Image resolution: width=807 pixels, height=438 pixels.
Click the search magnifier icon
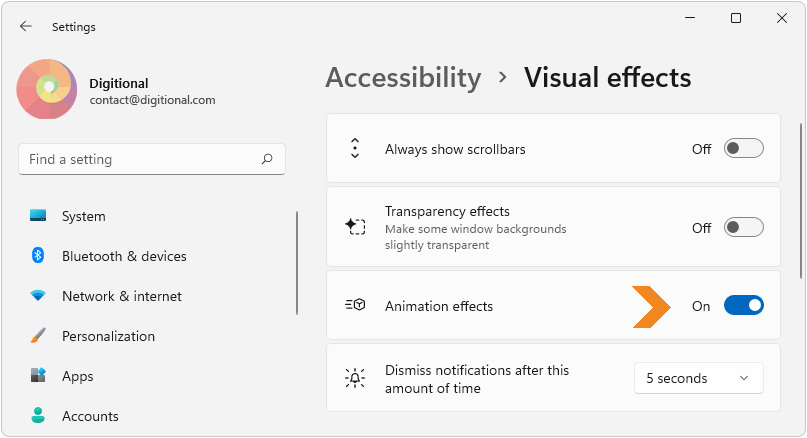267,159
